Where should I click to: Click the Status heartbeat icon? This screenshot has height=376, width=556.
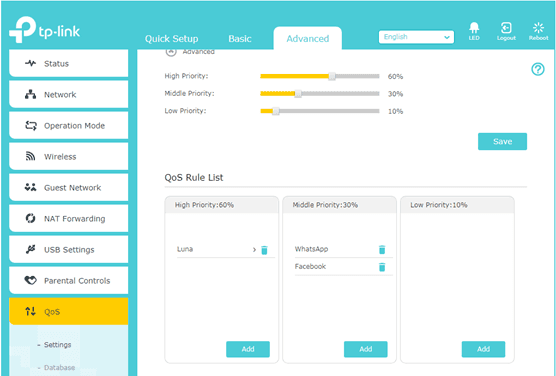[x=30, y=63]
